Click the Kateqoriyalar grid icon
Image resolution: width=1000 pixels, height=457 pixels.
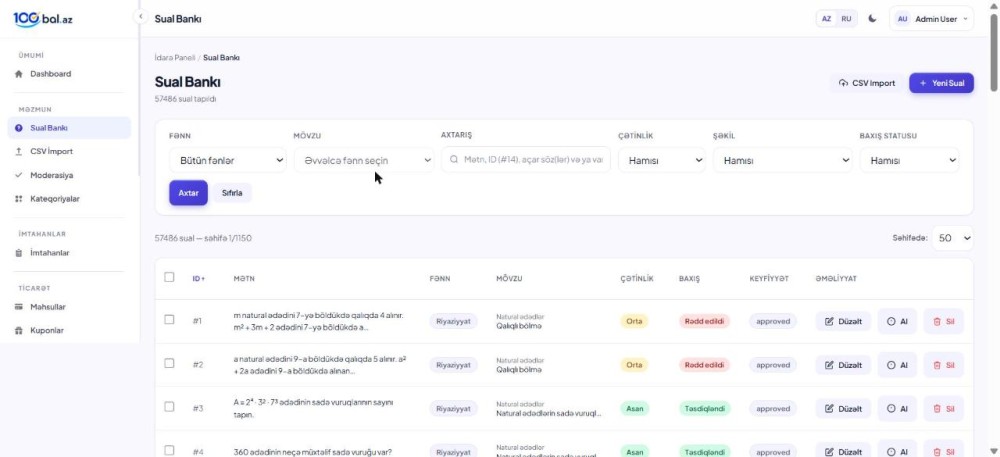pyautogui.click(x=18, y=199)
